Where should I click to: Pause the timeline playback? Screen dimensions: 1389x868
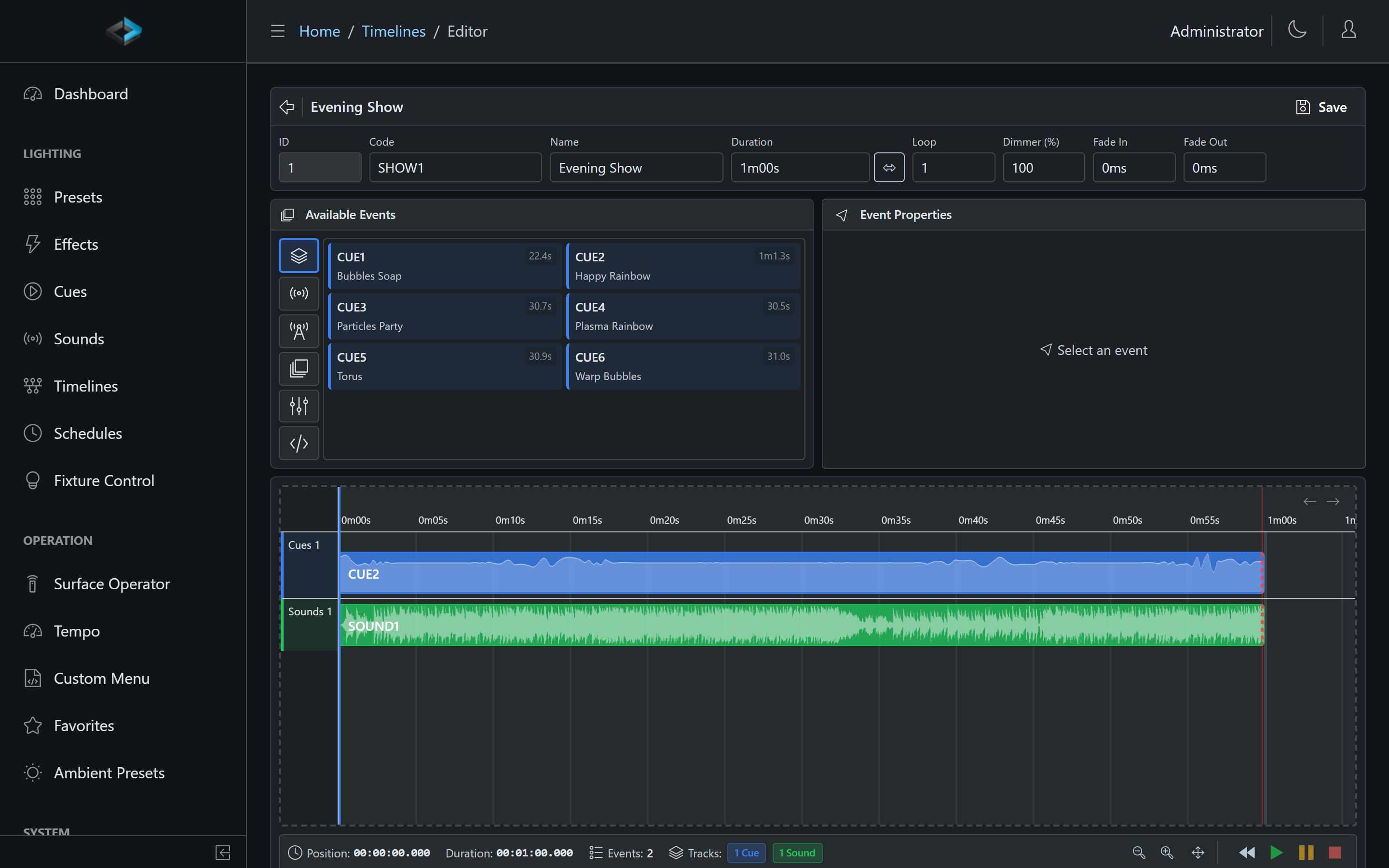click(1307, 853)
